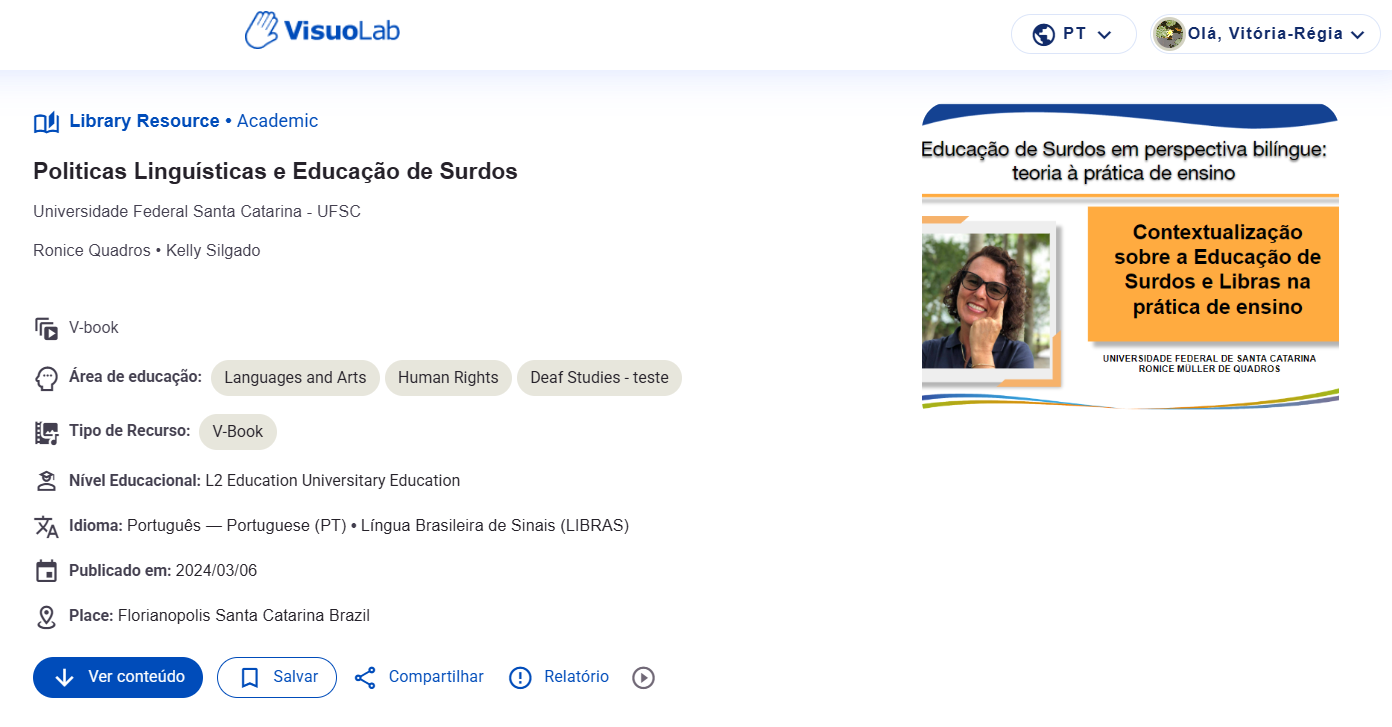Screen dimensions: 1392x727
Task: Open the Contextualização video thumbnail
Action: pos(1130,257)
